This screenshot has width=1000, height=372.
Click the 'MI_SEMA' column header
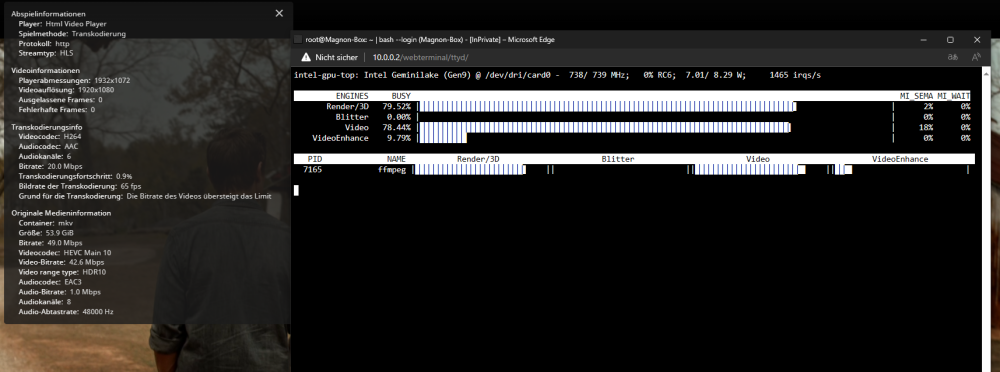(x=916, y=96)
